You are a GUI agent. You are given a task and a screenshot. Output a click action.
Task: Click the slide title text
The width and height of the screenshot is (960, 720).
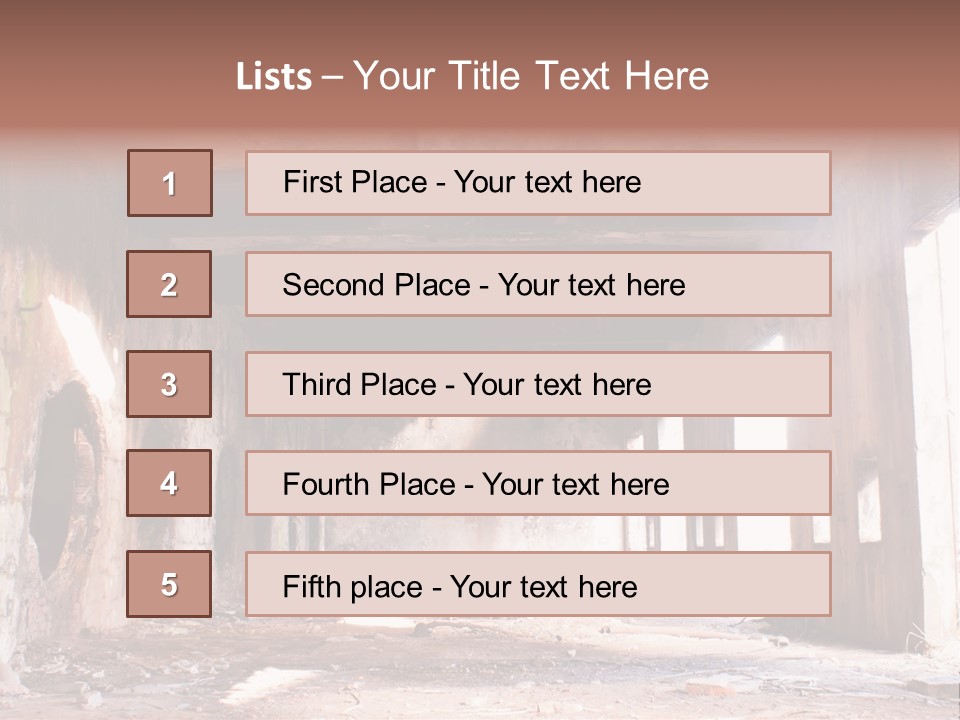472,76
